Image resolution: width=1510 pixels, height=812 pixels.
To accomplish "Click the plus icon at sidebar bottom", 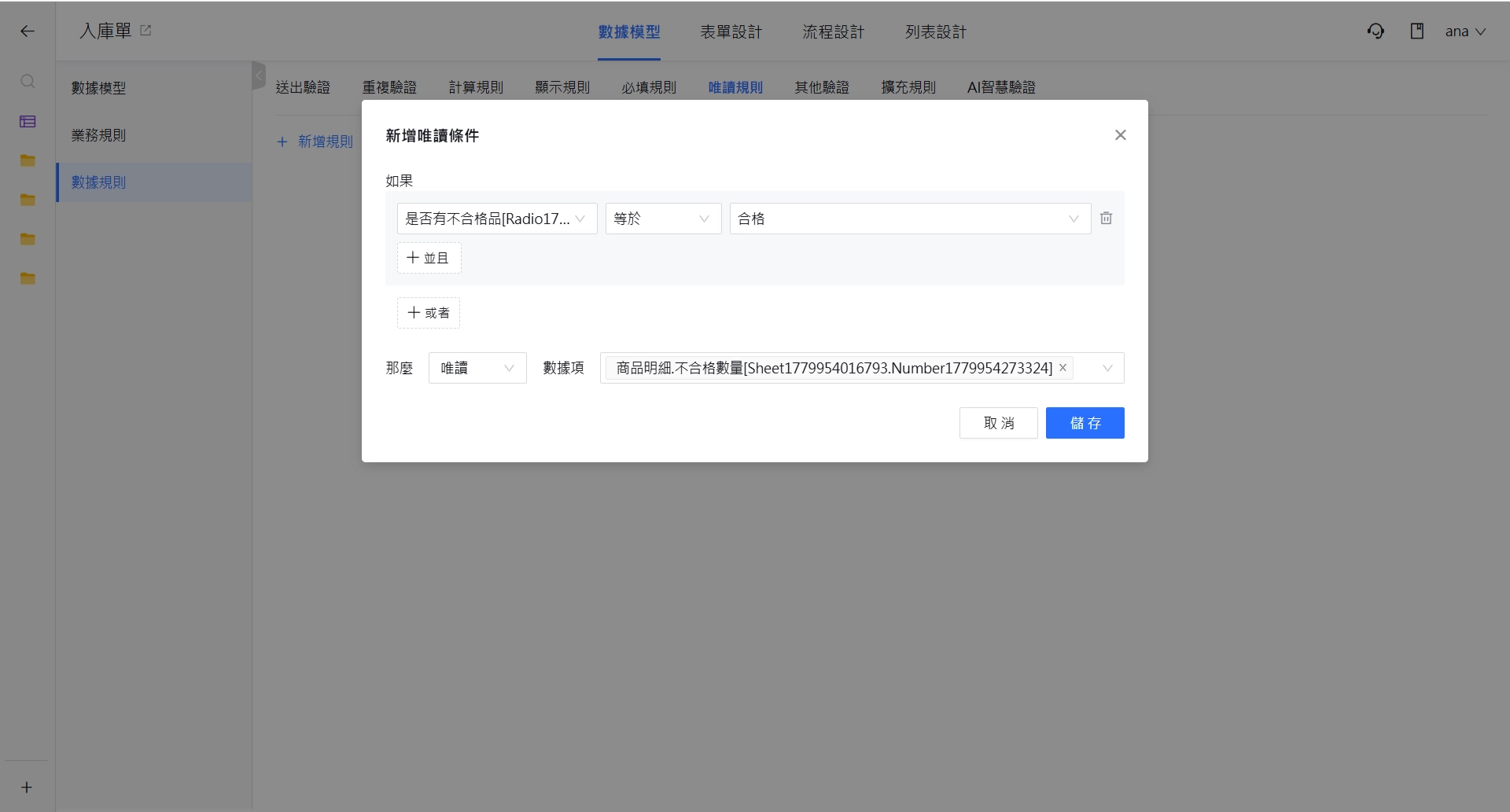I will click(x=27, y=787).
